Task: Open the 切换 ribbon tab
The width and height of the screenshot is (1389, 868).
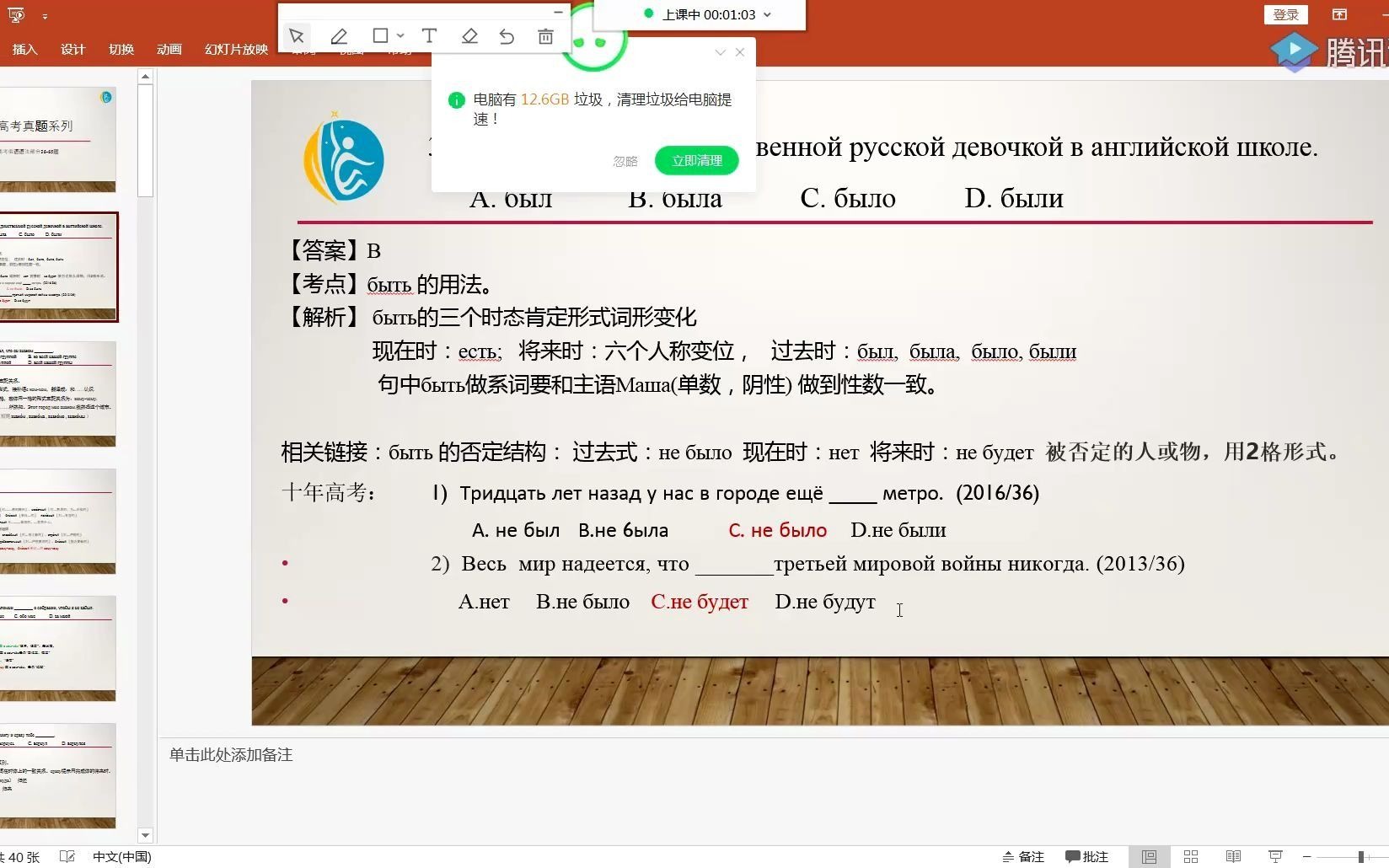Action: [x=121, y=49]
